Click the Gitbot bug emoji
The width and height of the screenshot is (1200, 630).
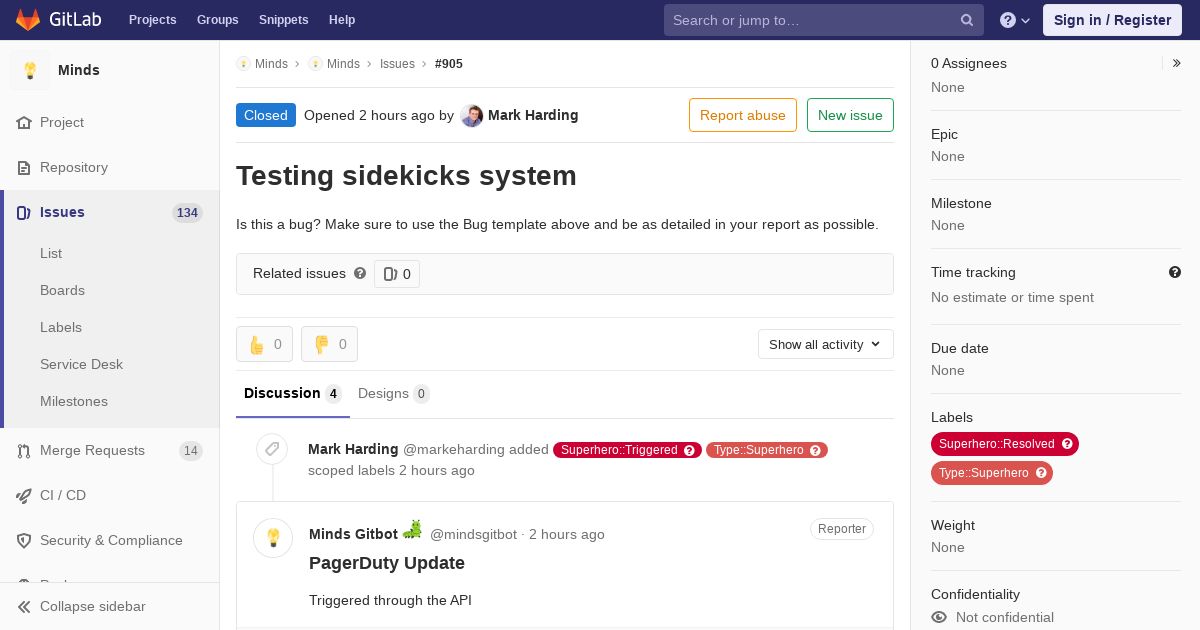[412, 530]
